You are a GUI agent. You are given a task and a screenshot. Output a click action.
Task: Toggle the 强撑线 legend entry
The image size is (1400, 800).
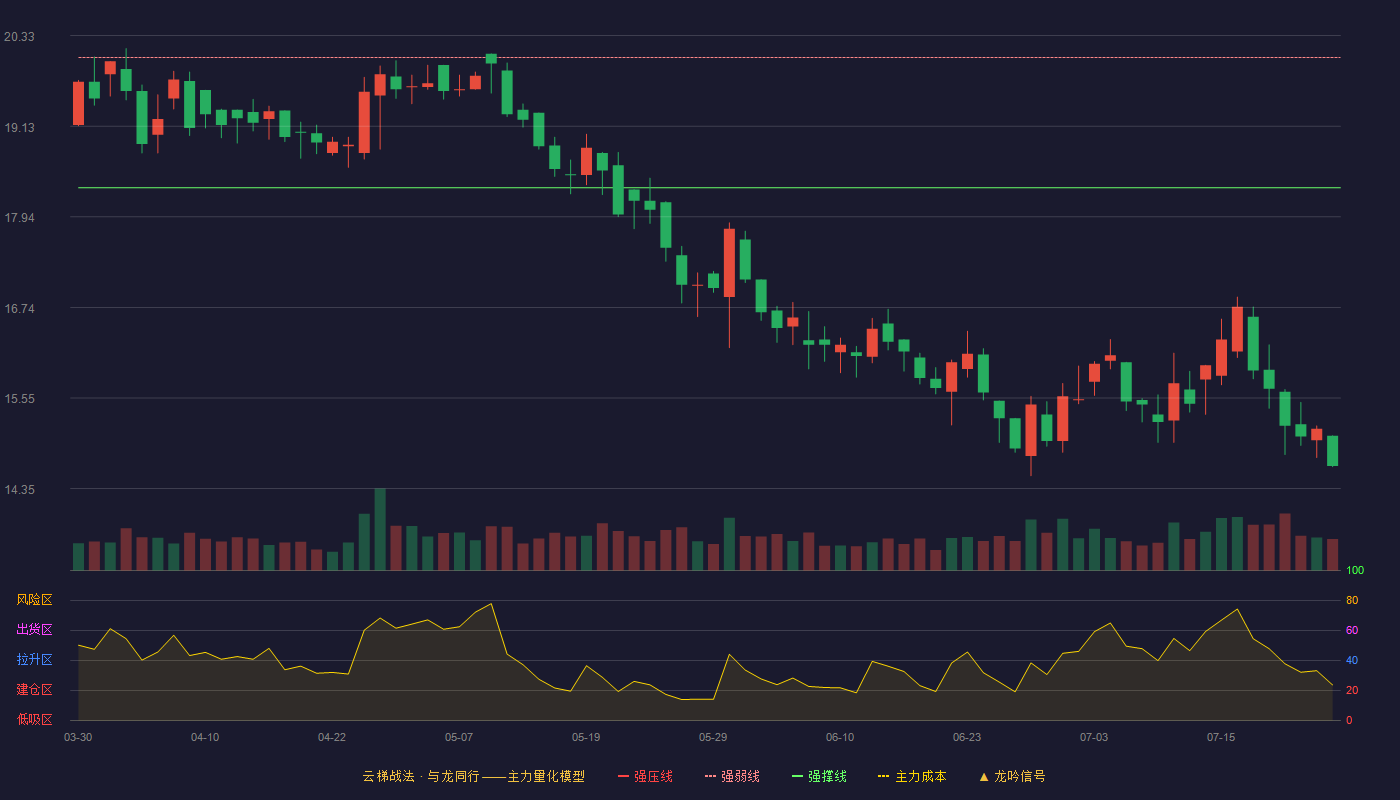pyautogui.click(x=819, y=776)
